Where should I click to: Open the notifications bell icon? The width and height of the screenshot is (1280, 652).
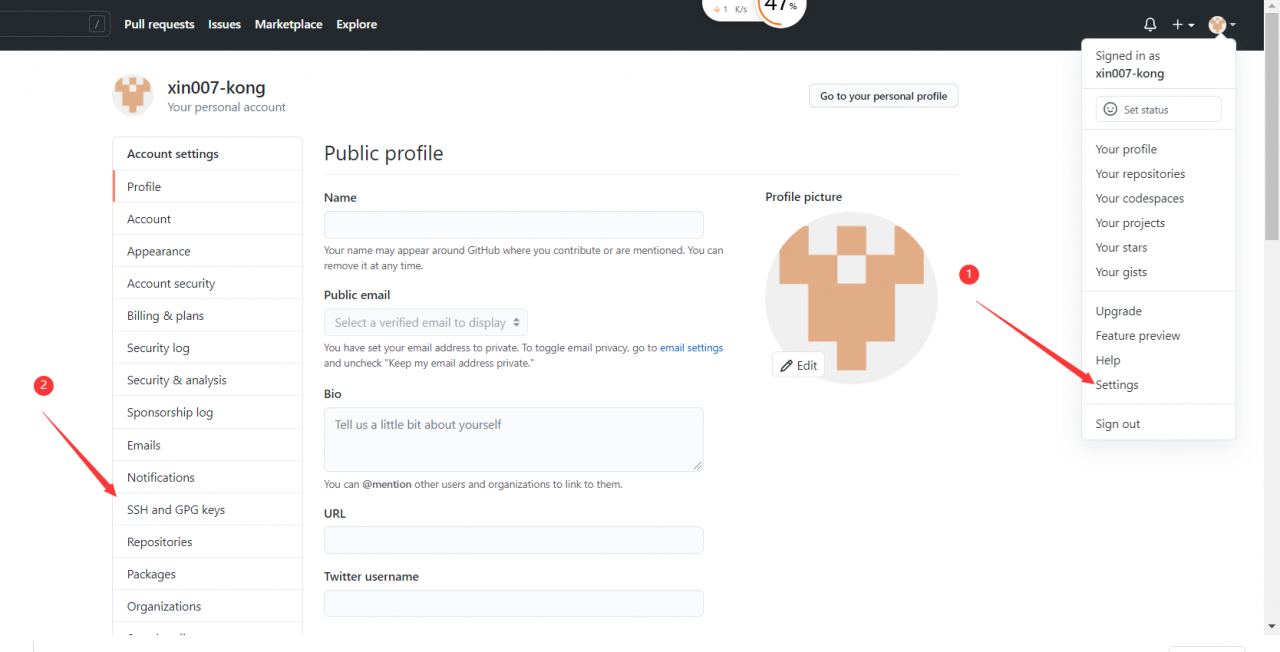click(x=1150, y=24)
